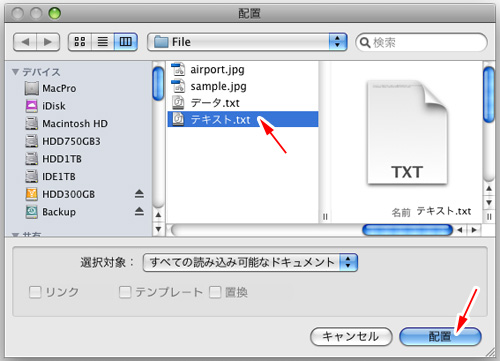
Task: Click the preview pane vertical scrollbar thumb
Action: click(489, 94)
